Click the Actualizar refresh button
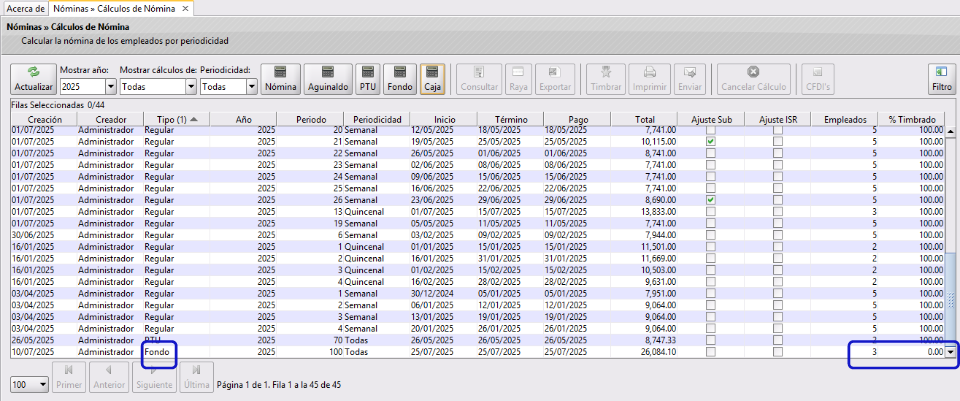The width and height of the screenshot is (960, 401). (34, 79)
